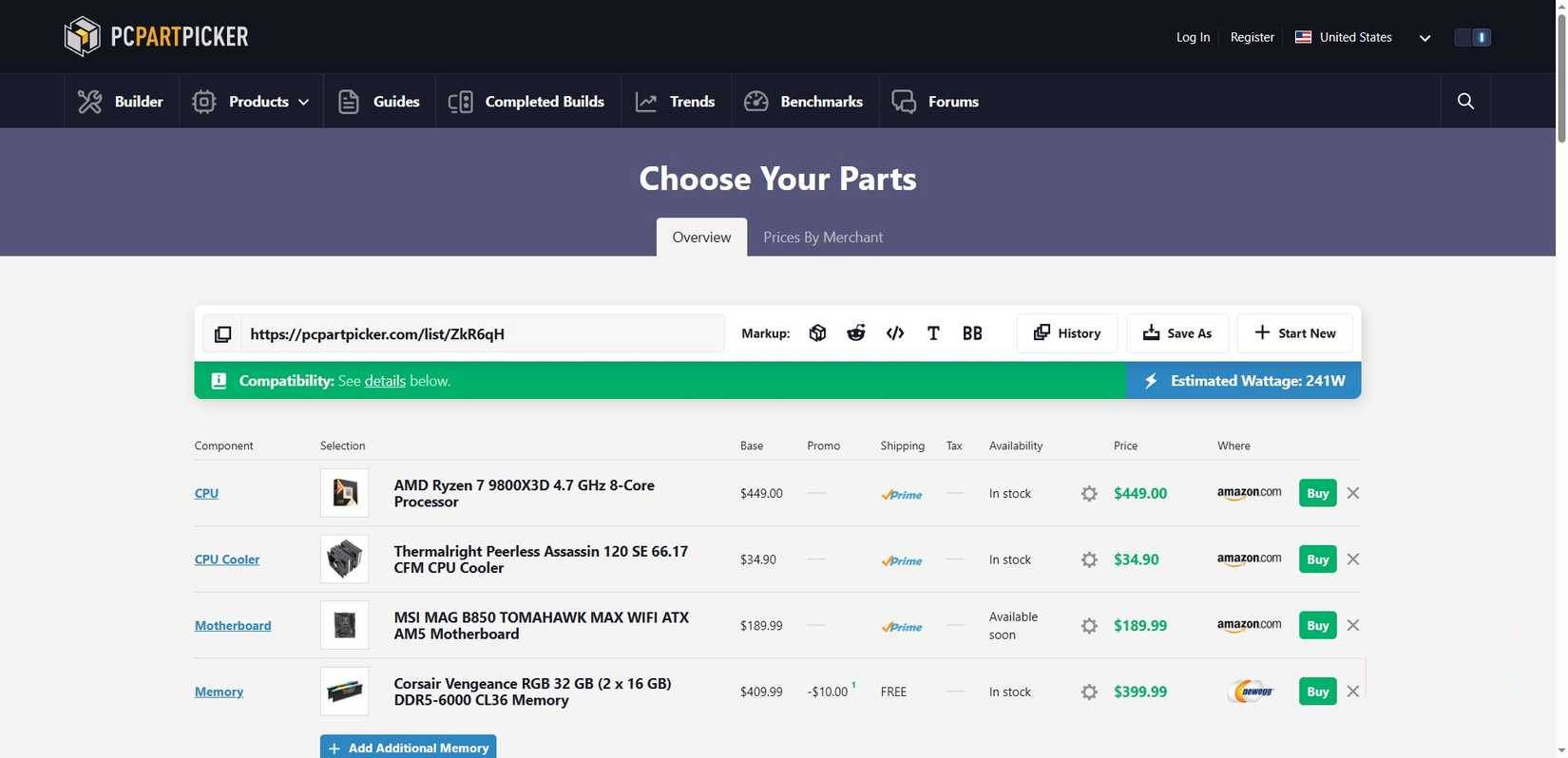Remove the MSI MAG B850 TOMAHAWK motherboard

1353,625
